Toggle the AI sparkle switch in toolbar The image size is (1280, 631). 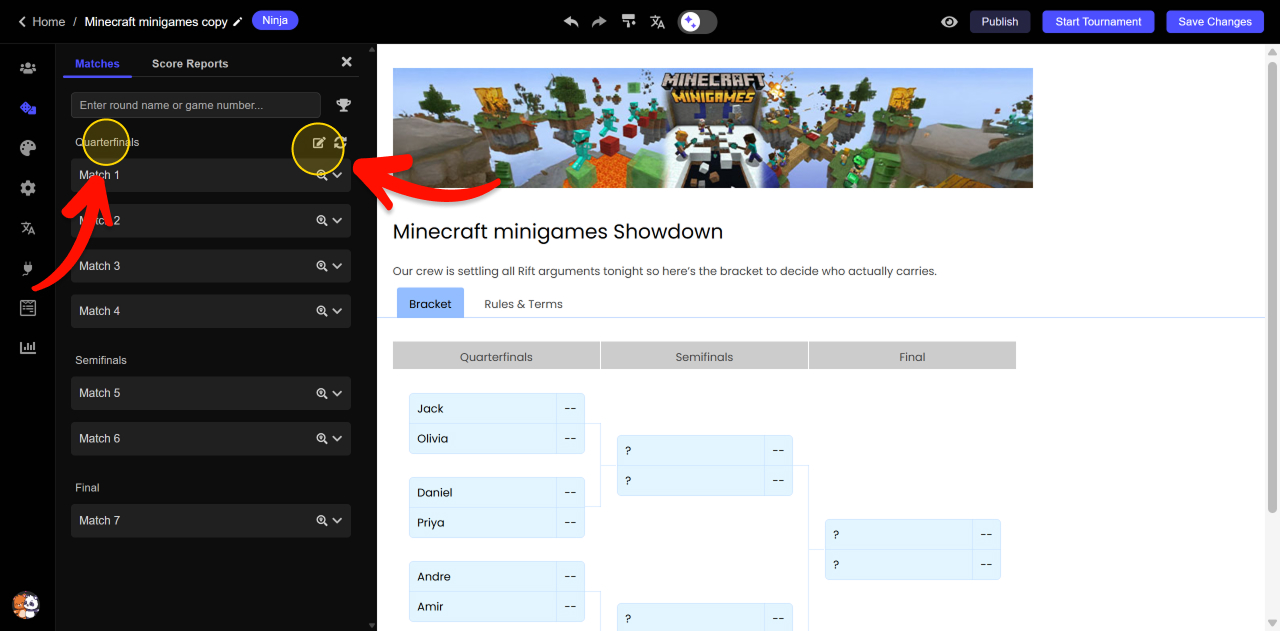point(697,21)
